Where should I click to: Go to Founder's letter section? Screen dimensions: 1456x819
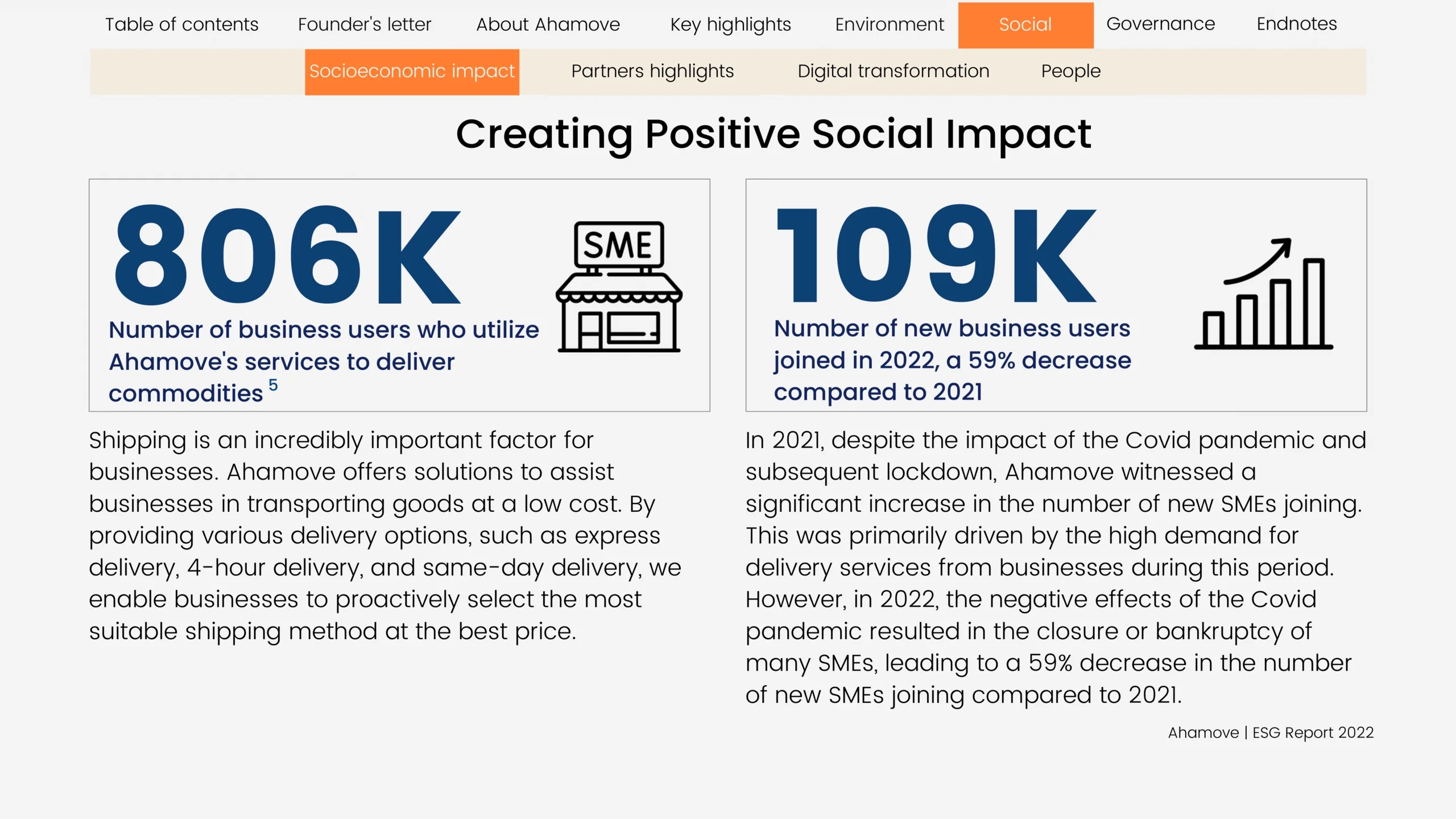(365, 24)
